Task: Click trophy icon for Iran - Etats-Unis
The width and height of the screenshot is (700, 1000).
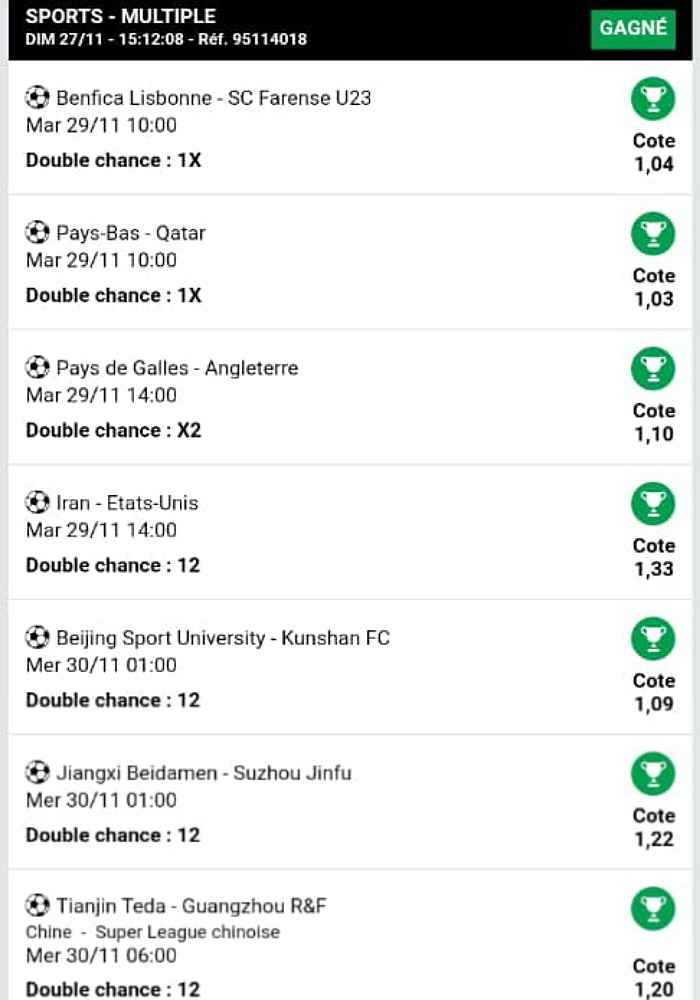Action: [653, 504]
